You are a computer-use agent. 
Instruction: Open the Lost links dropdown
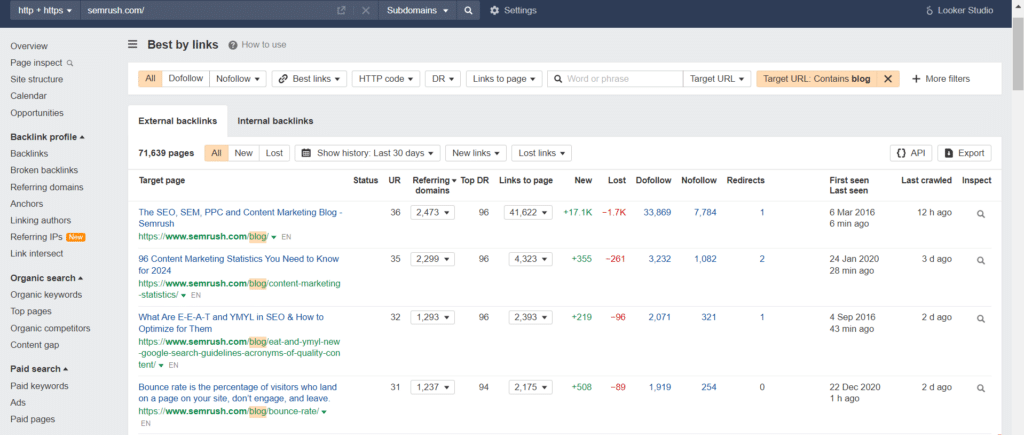point(541,153)
